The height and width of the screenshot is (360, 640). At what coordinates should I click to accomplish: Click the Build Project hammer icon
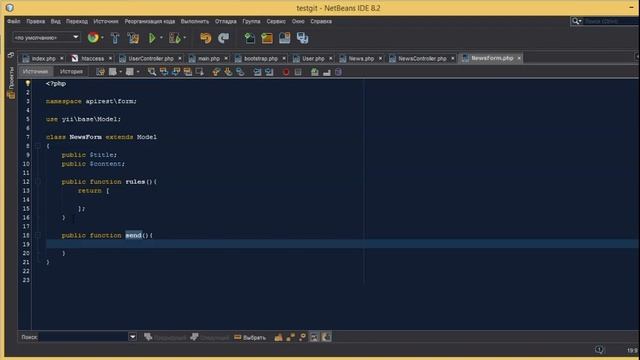point(115,38)
